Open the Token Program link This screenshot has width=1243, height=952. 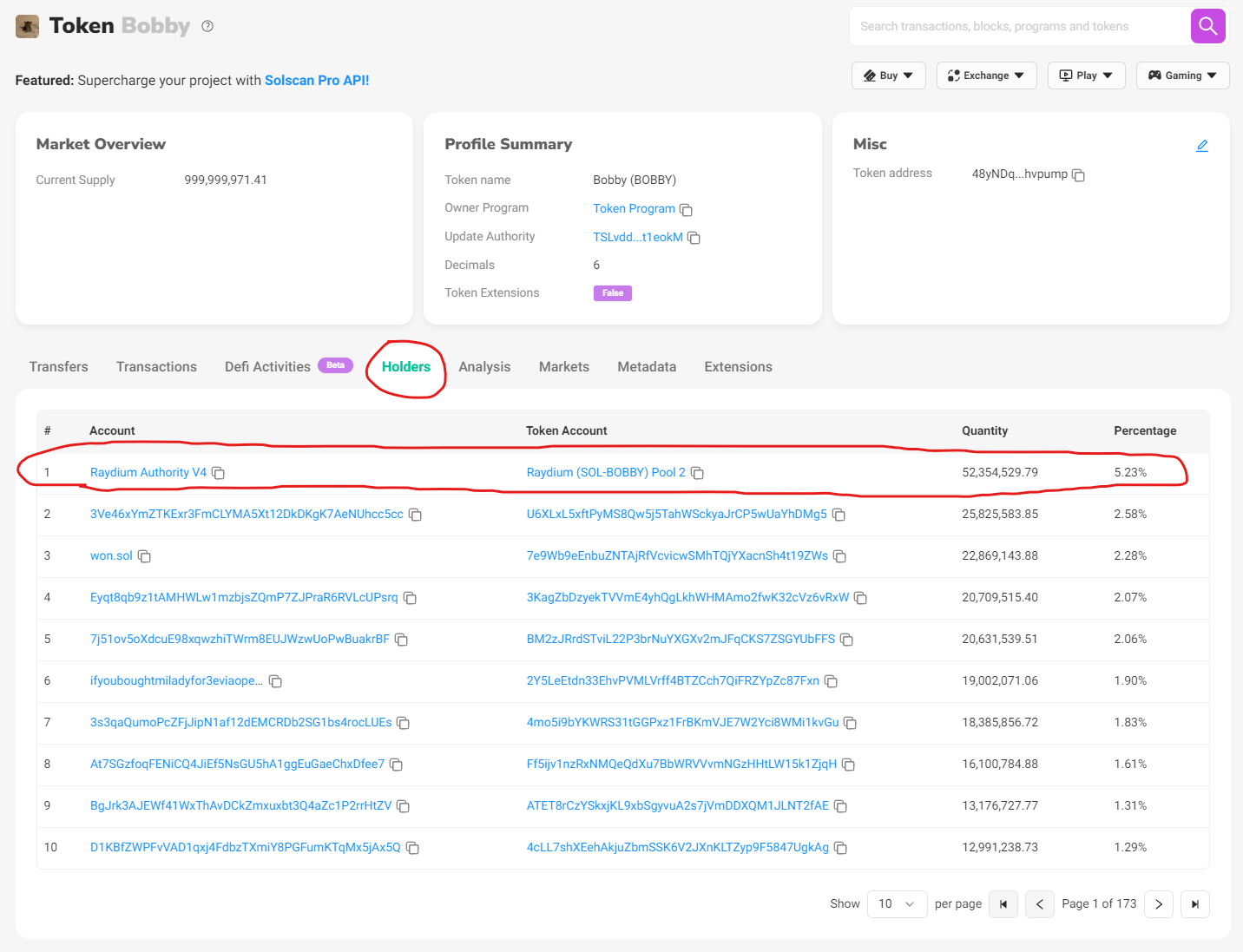(x=634, y=209)
